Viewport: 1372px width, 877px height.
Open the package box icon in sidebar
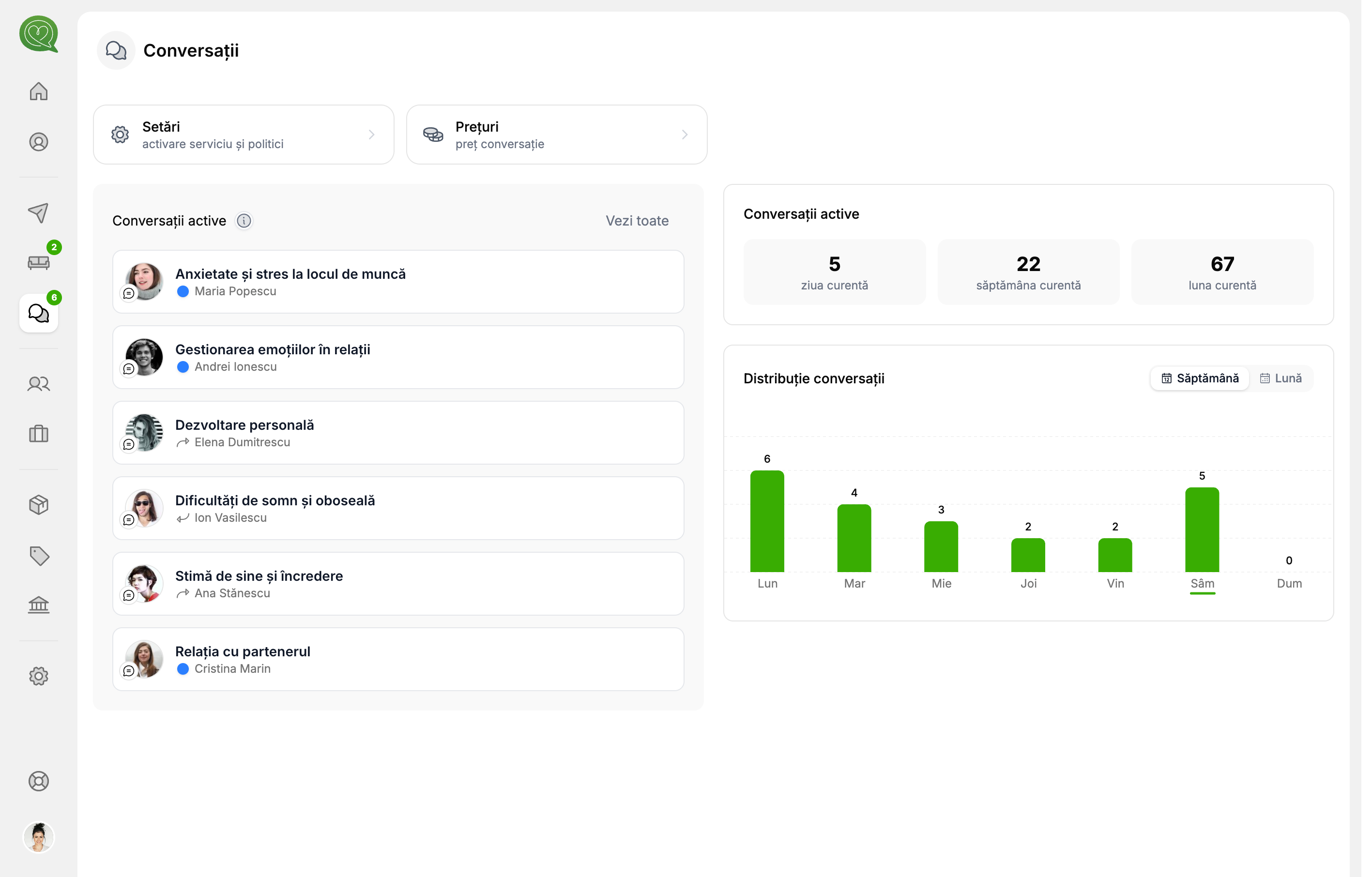click(x=39, y=505)
